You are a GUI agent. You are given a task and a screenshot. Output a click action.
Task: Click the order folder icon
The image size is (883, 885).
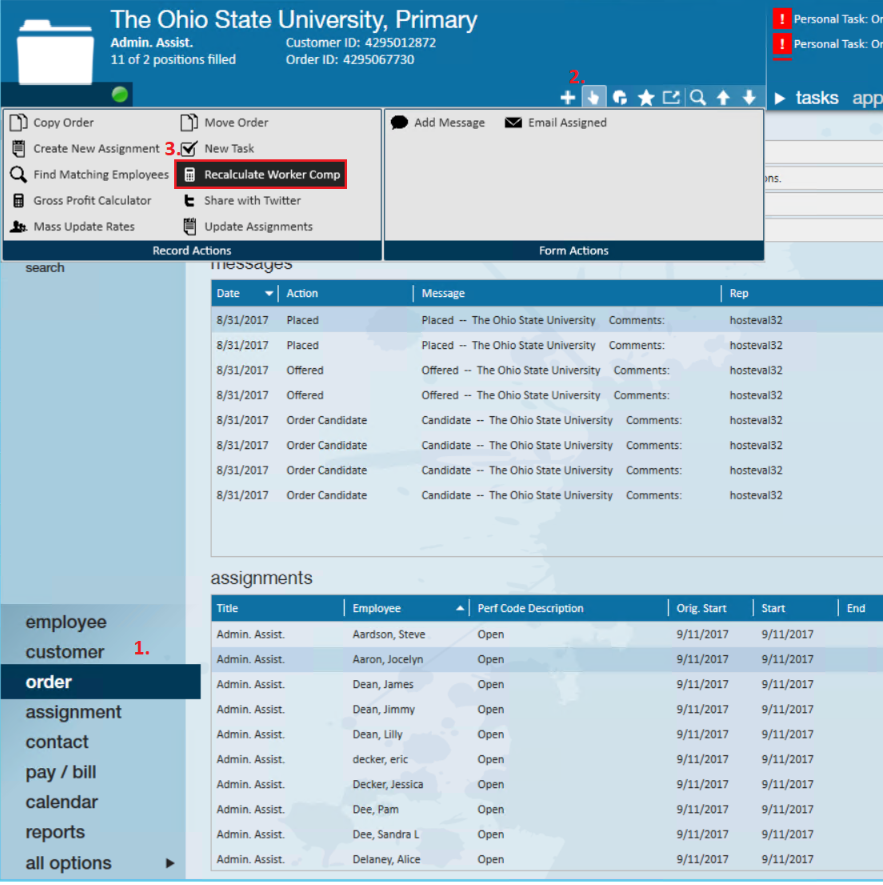click(55, 52)
